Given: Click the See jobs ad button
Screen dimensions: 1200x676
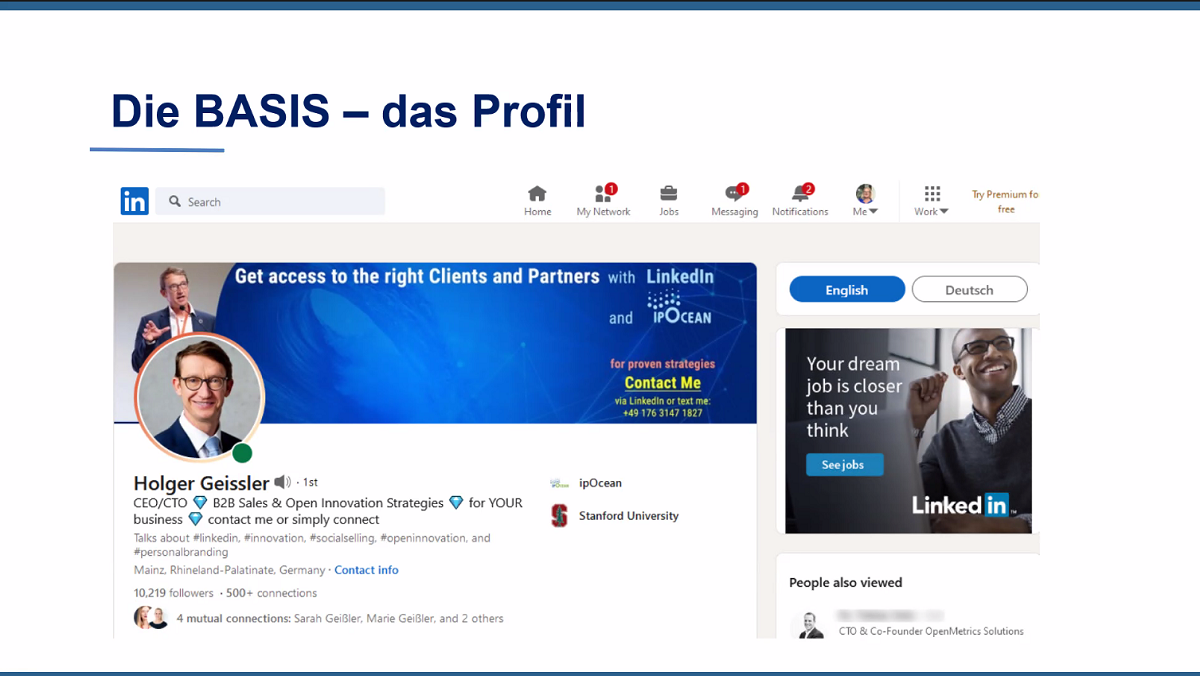Looking at the screenshot, I should [x=845, y=465].
